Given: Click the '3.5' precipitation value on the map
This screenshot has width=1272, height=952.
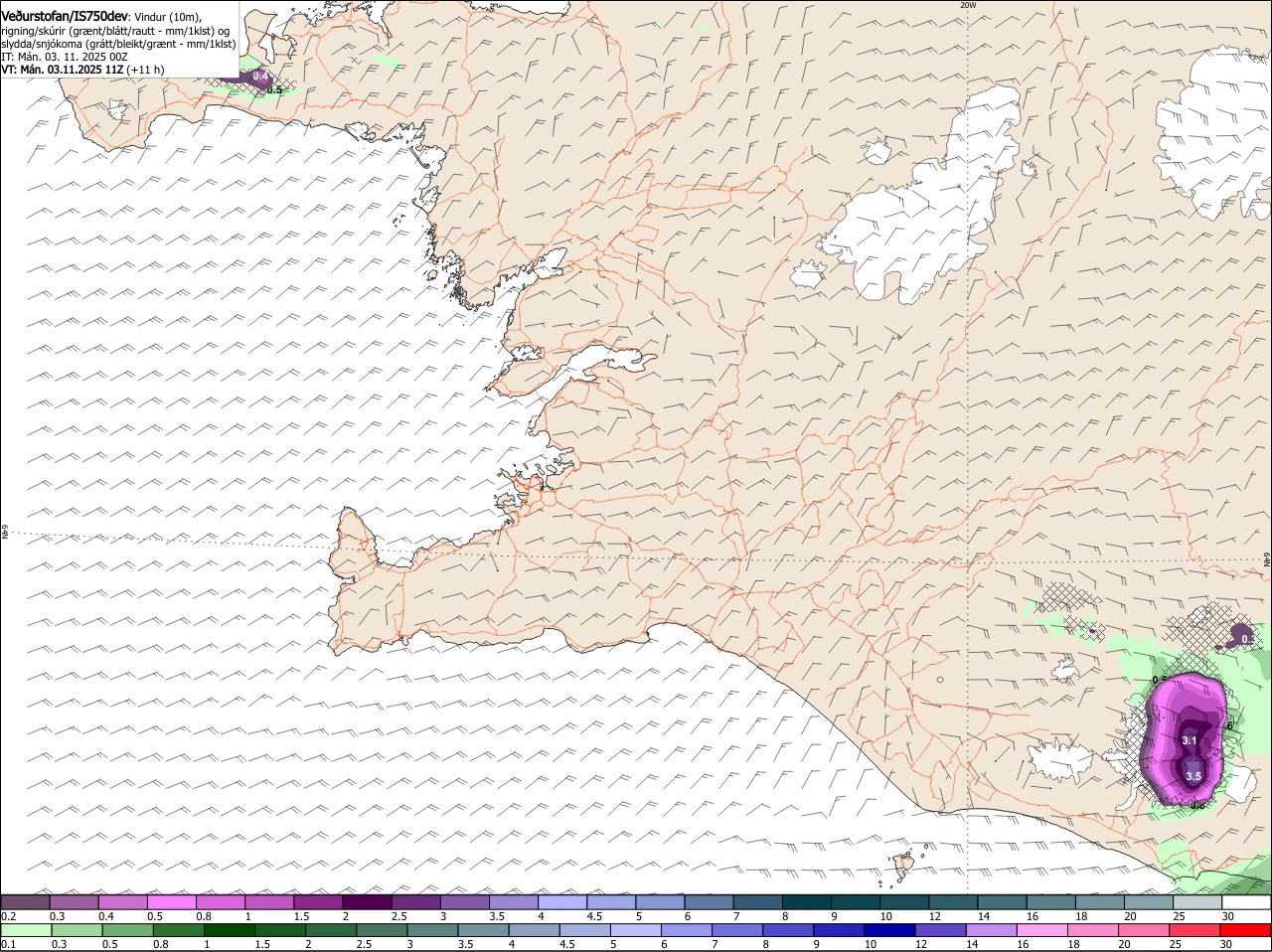Looking at the screenshot, I should 1194,776.
